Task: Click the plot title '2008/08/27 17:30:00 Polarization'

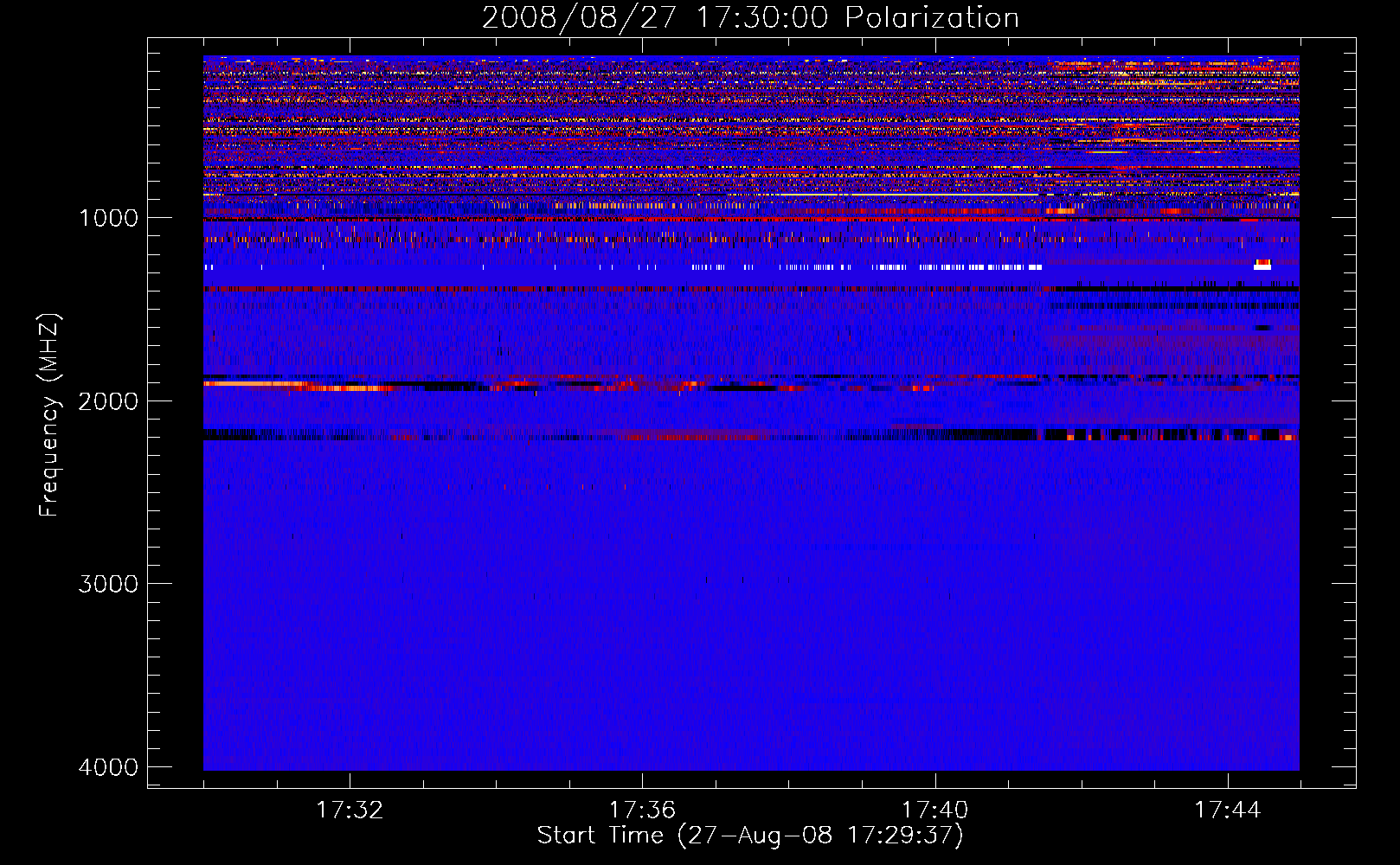Action: point(750,17)
